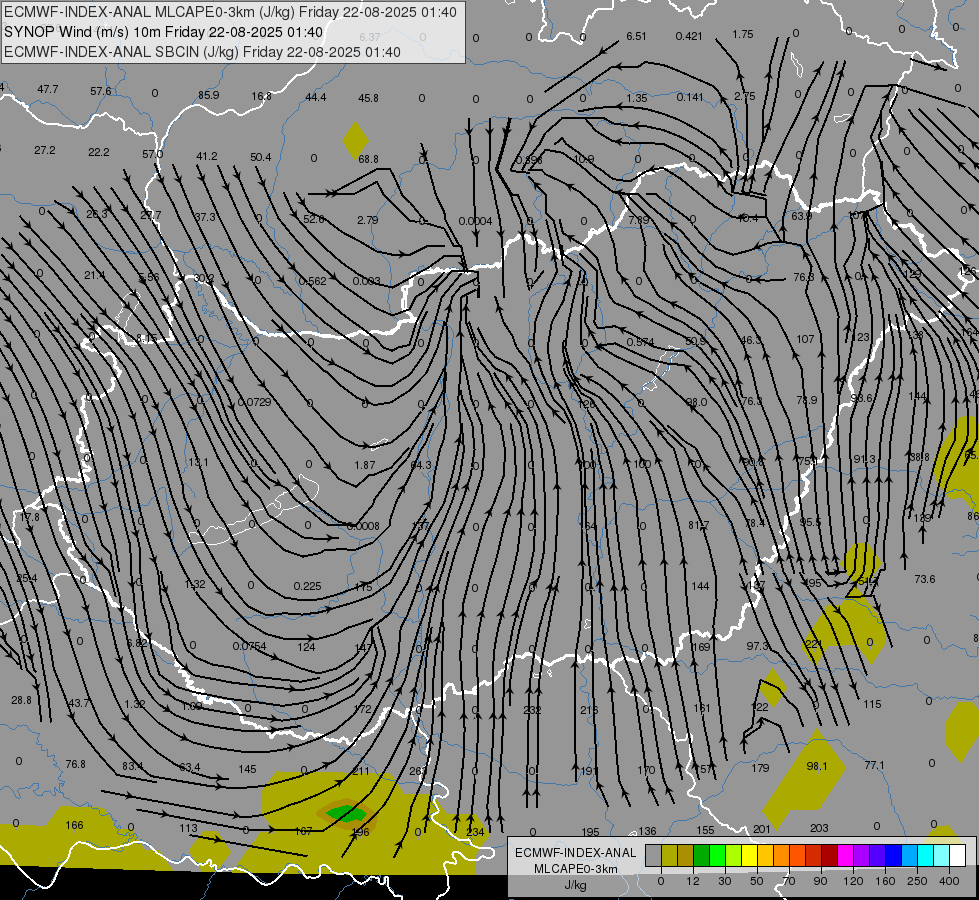This screenshot has height=900, width=979.
Task: Click the legend tick value 90
Action: pos(820,881)
